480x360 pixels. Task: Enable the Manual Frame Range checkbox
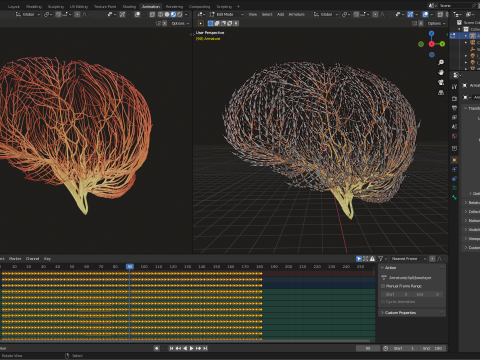point(383,286)
